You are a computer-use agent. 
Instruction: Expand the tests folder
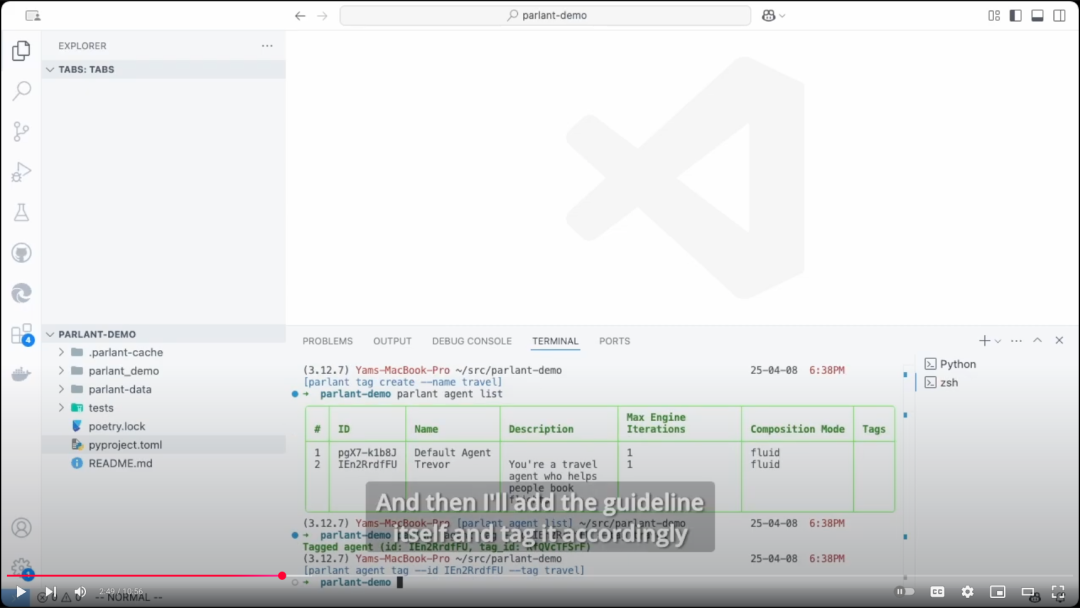61,408
